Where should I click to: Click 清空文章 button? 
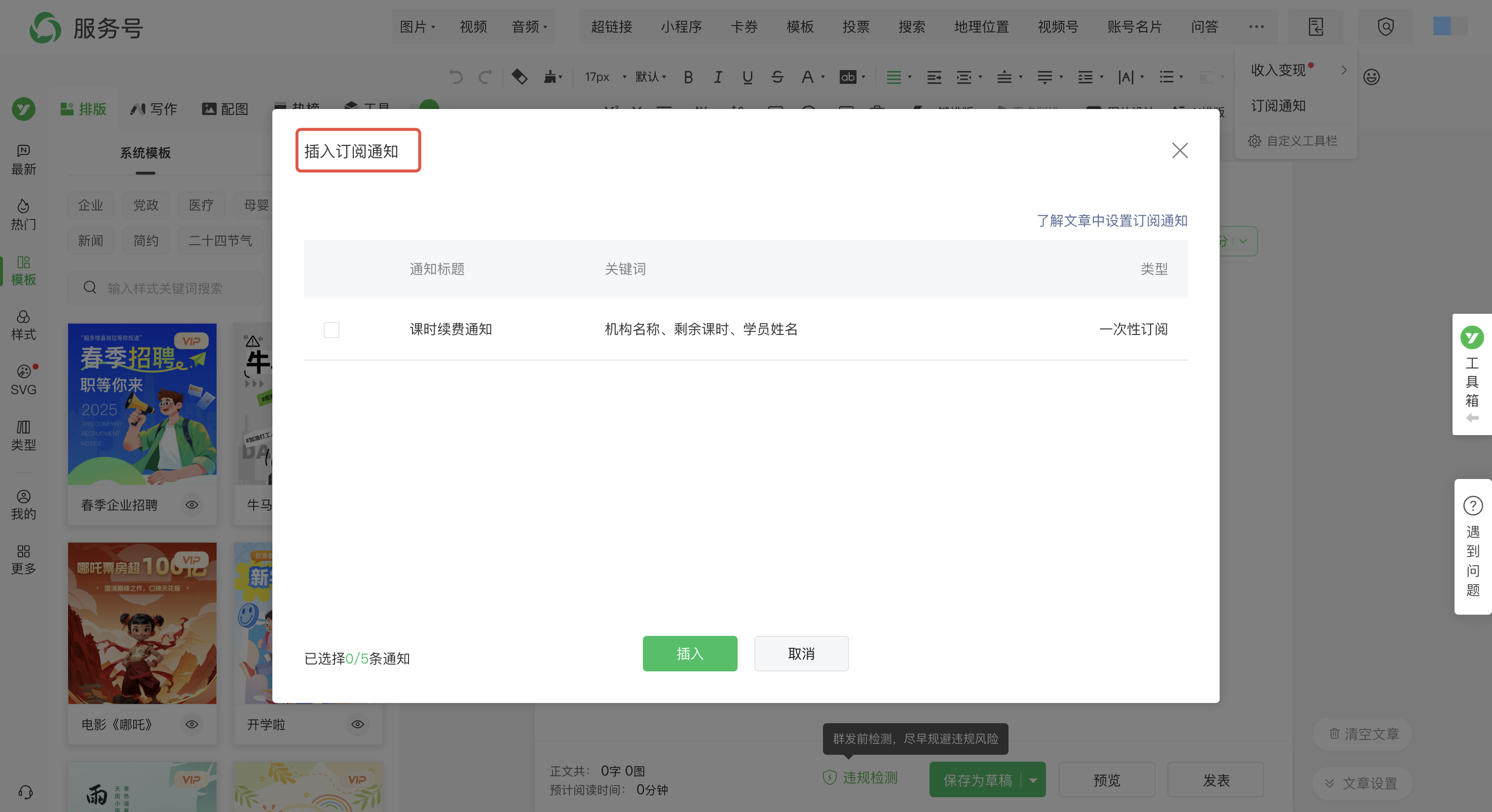[x=1362, y=734]
